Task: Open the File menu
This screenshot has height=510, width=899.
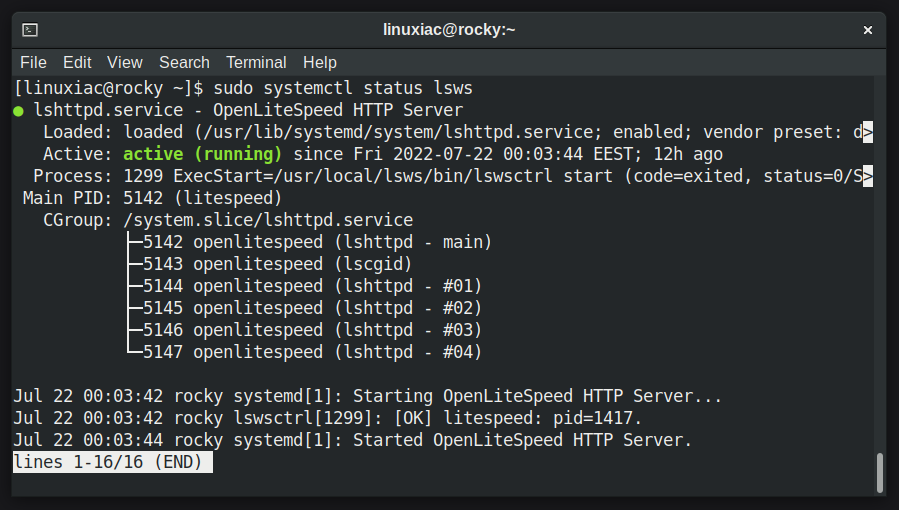Action: (x=33, y=62)
